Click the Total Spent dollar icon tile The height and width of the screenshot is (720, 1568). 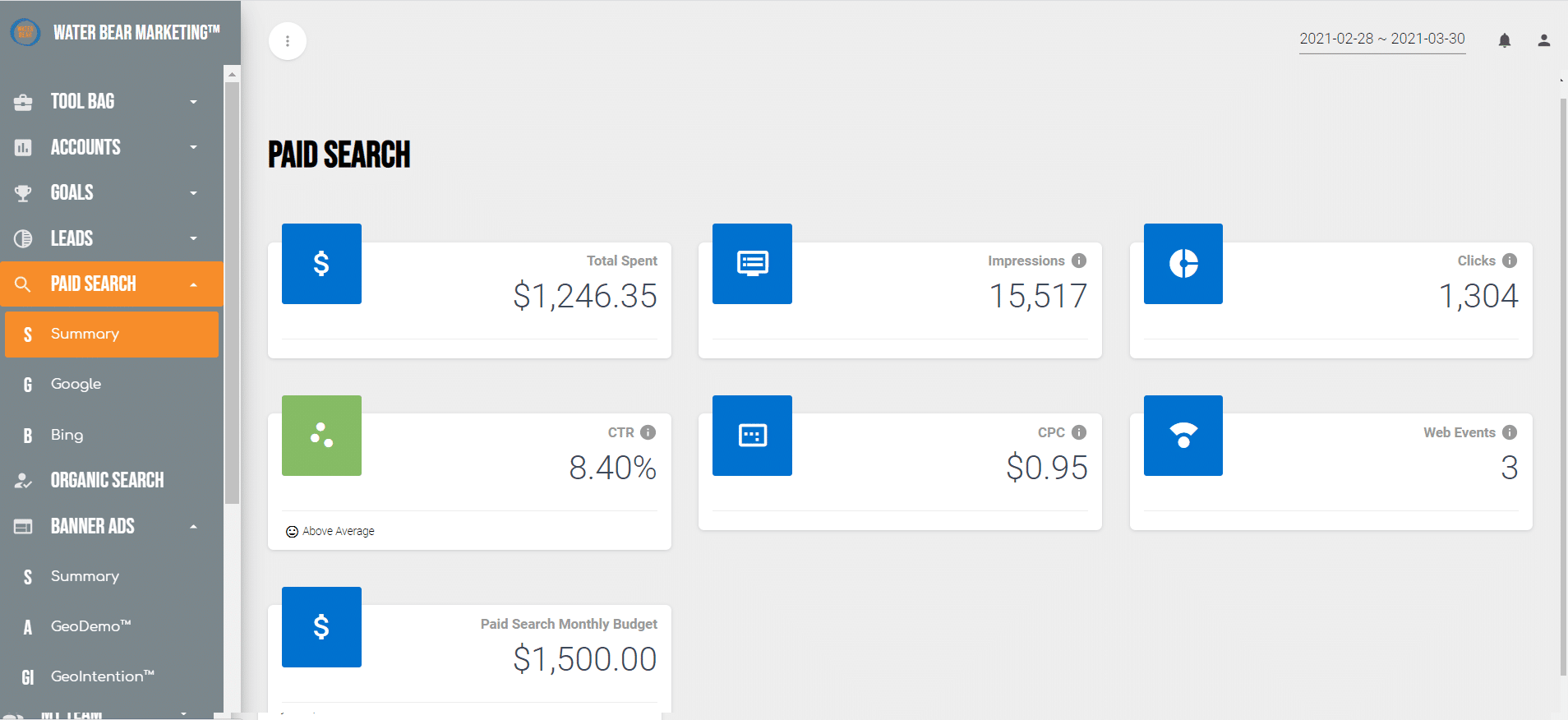[x=321, y=264]
